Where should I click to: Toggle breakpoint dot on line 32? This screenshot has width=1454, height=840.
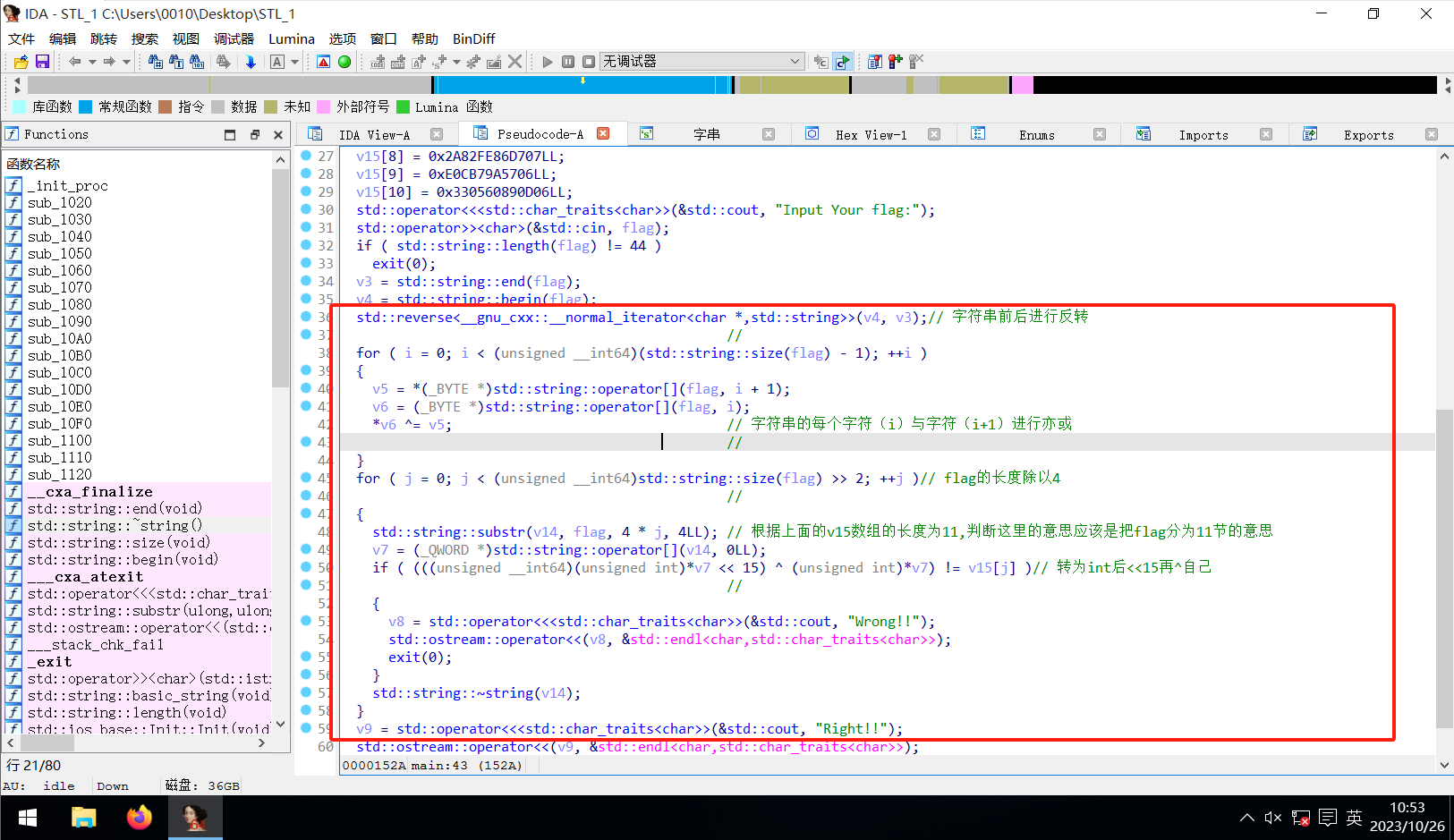point(306,245)
